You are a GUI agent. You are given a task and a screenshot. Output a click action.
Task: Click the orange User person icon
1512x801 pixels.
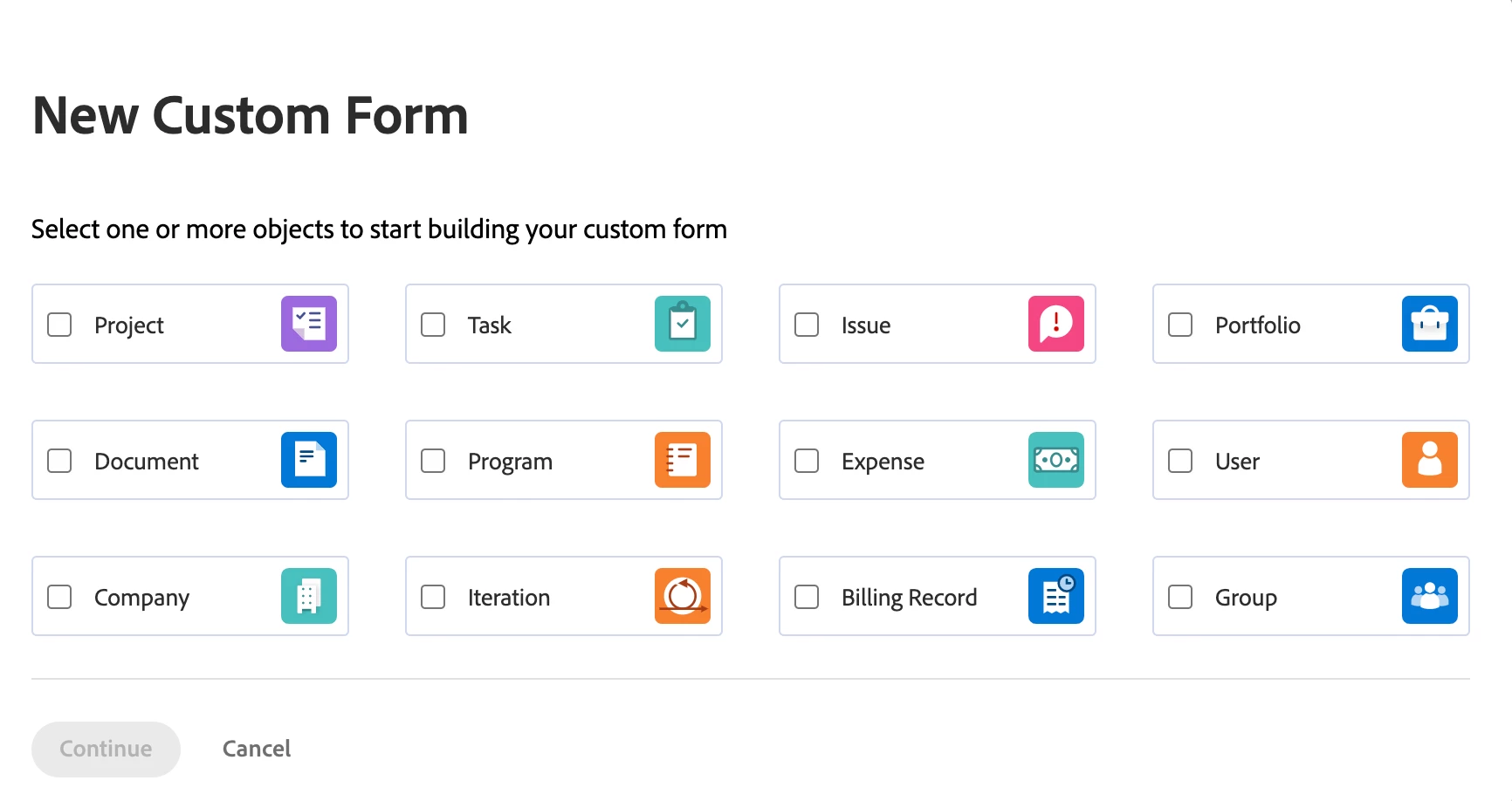1430,460
